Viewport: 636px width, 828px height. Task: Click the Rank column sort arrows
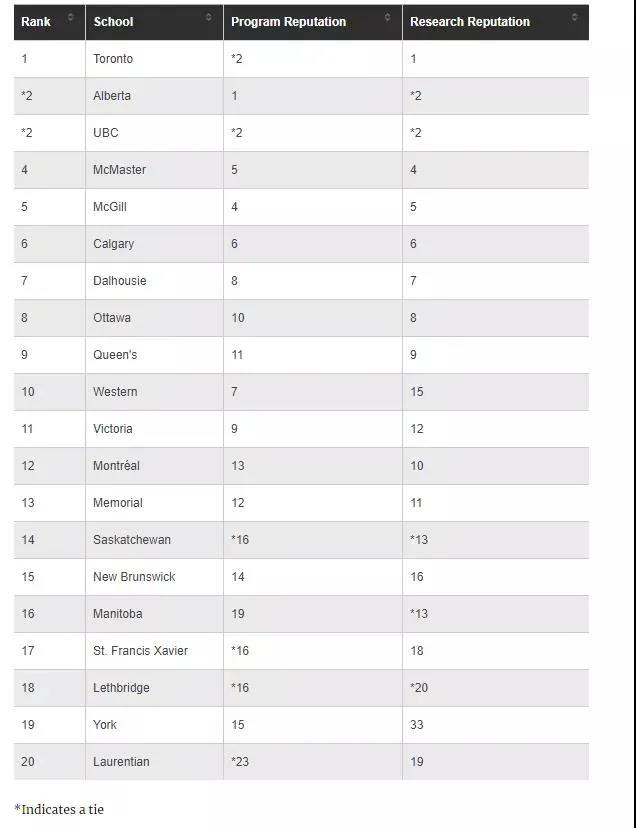[x=70, y=17]
